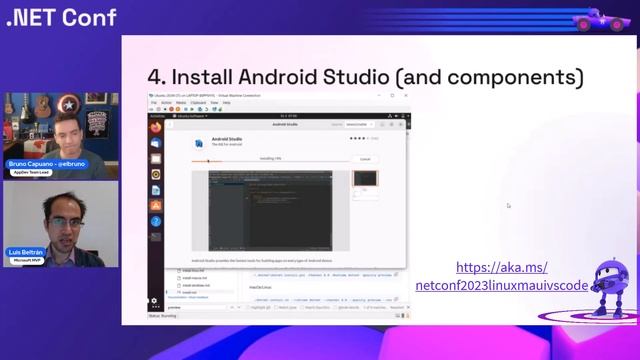640x360 pixels.
Task: Open Files manager from the dock
Action: [156, 159]
